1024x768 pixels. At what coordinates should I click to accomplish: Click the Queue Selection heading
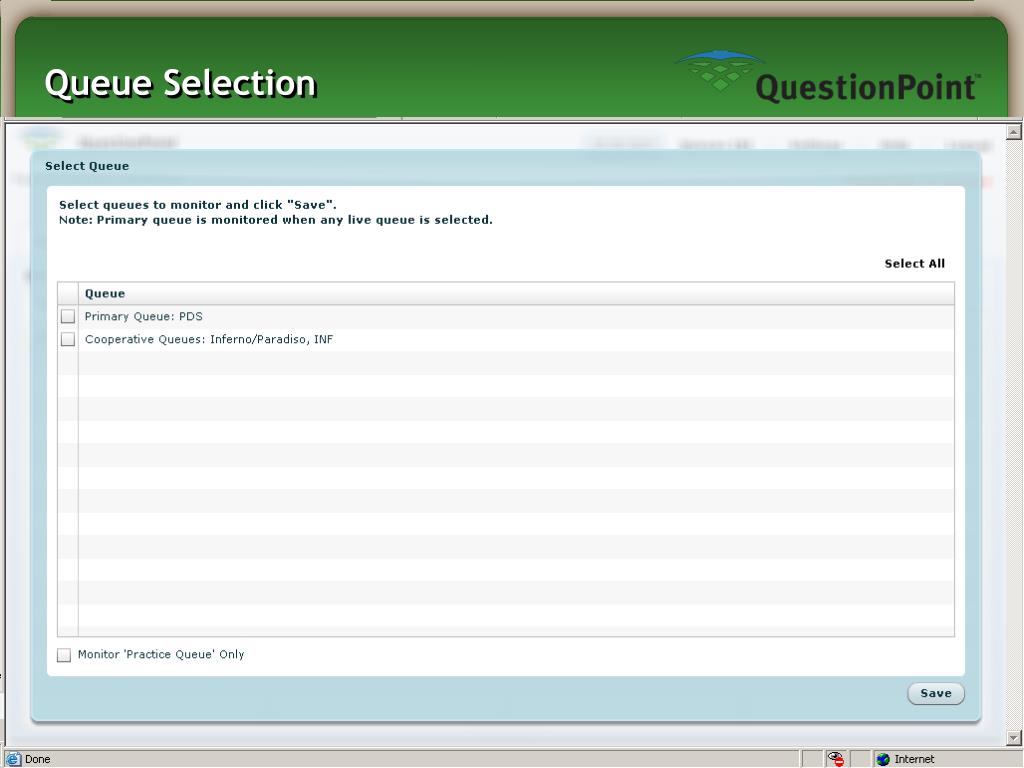coord(180,84)
